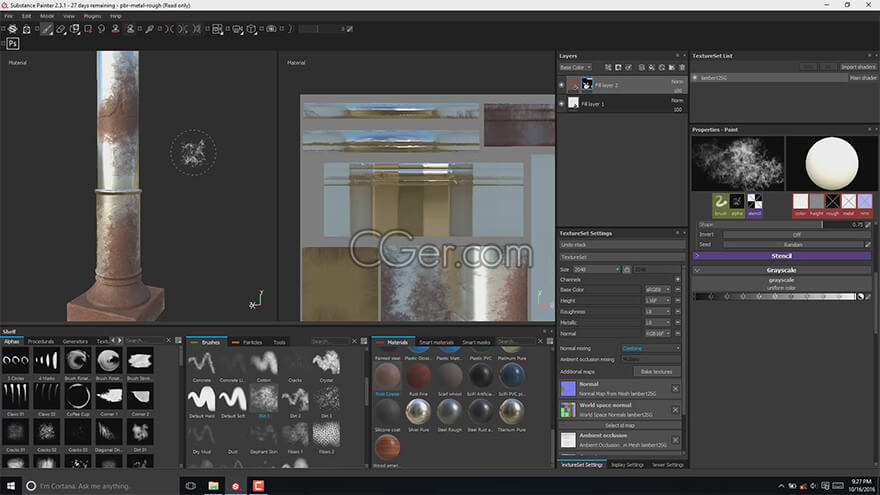Image resolution: width=880 pixels, height=495 pixels.
Task: Toggle the nrm channel in paint properties
Action: [864, 204]
